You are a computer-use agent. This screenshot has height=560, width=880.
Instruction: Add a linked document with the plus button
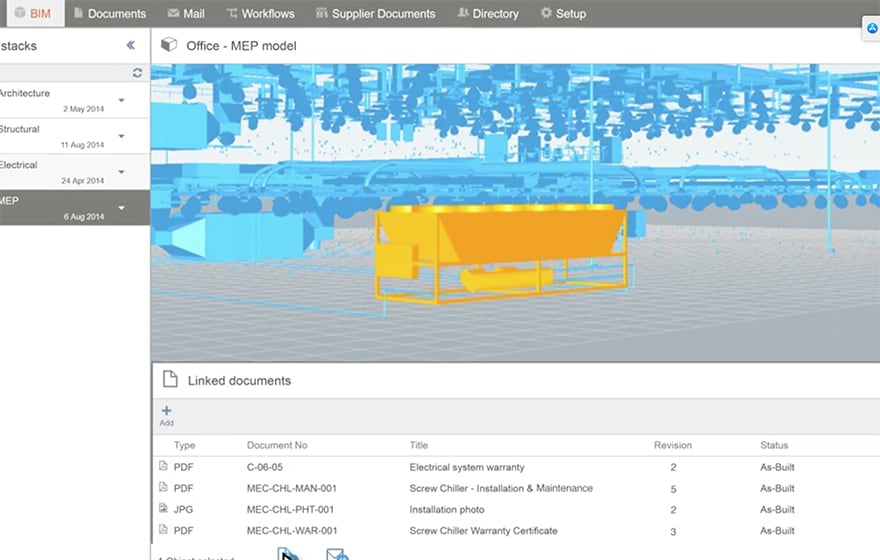[167, 415]
